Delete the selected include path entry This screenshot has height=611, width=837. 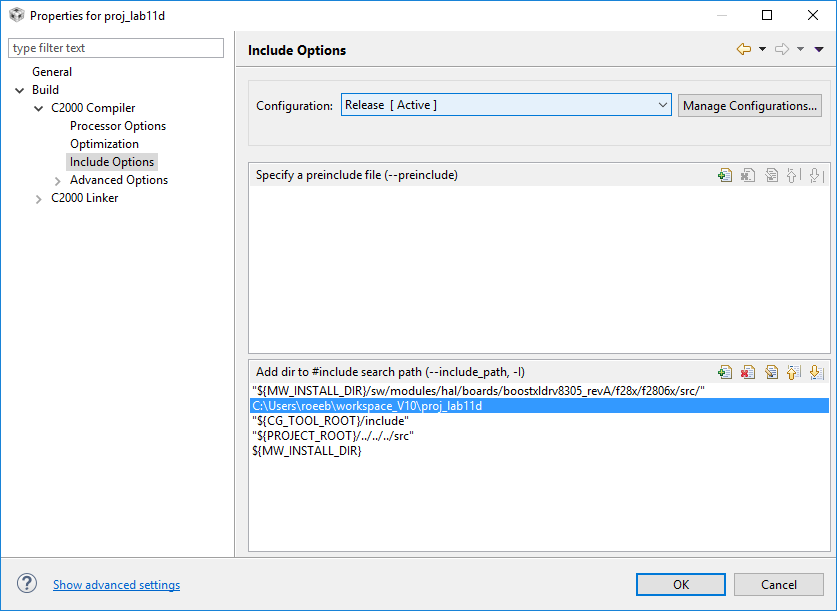click(x=747, y=371)
